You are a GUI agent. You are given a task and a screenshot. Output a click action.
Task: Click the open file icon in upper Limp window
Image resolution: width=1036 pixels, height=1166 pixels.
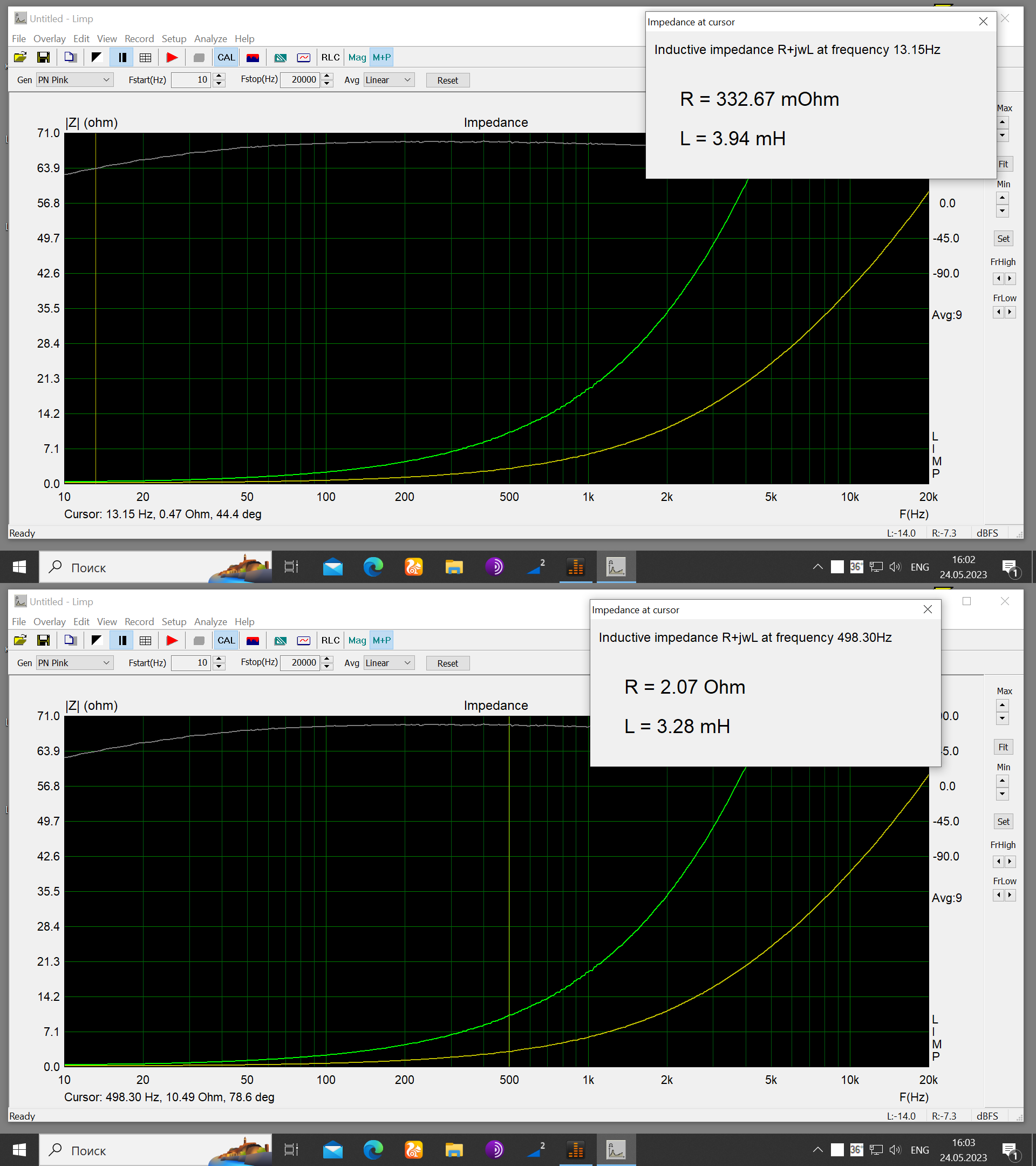[20, 57]
